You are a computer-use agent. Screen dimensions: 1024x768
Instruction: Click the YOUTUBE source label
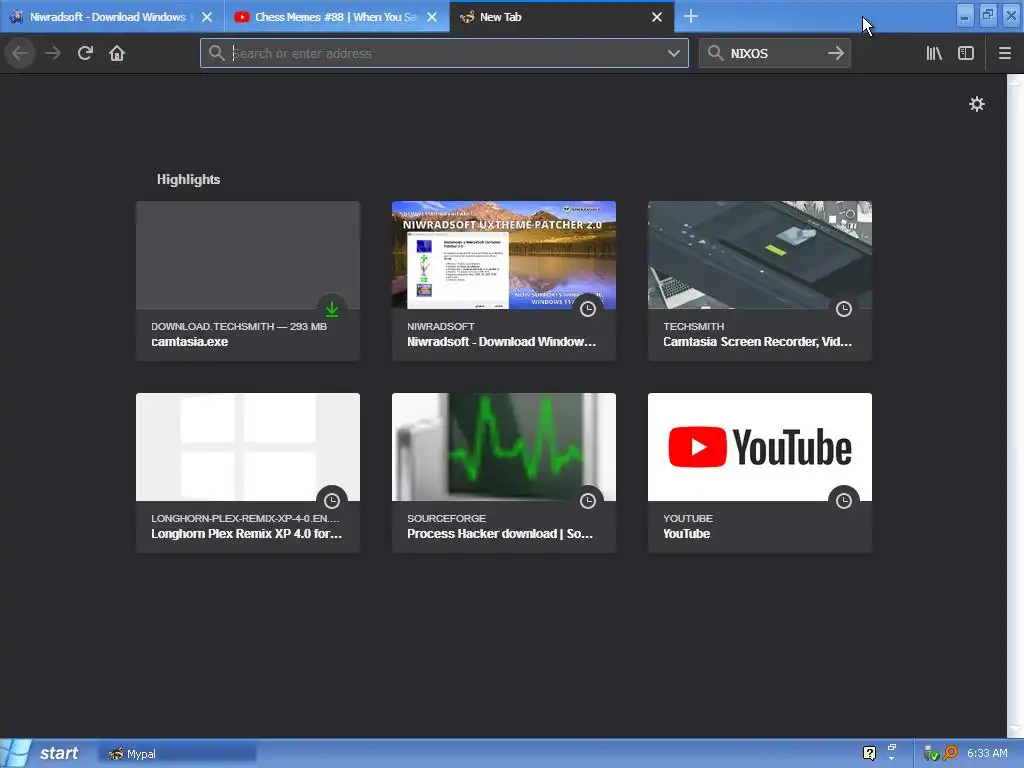(x=688, y=518)
